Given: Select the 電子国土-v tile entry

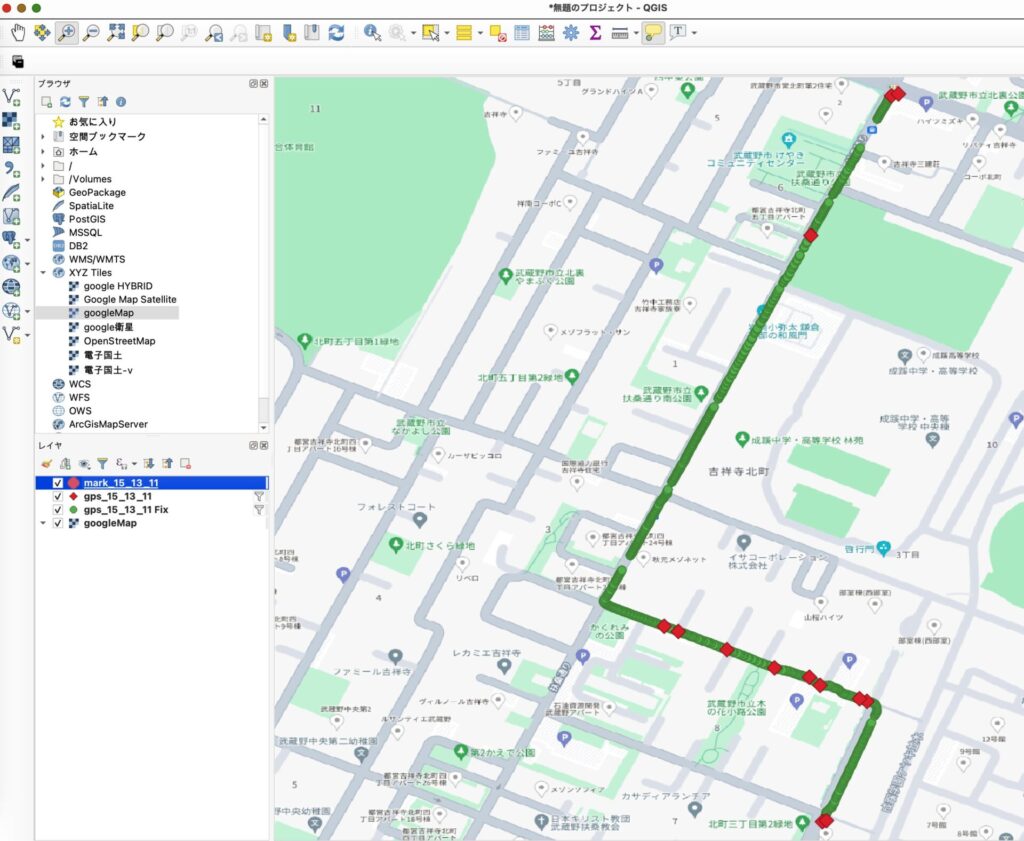Looking at the screenshot, I should pyautogui.click(x=108, y=370).
